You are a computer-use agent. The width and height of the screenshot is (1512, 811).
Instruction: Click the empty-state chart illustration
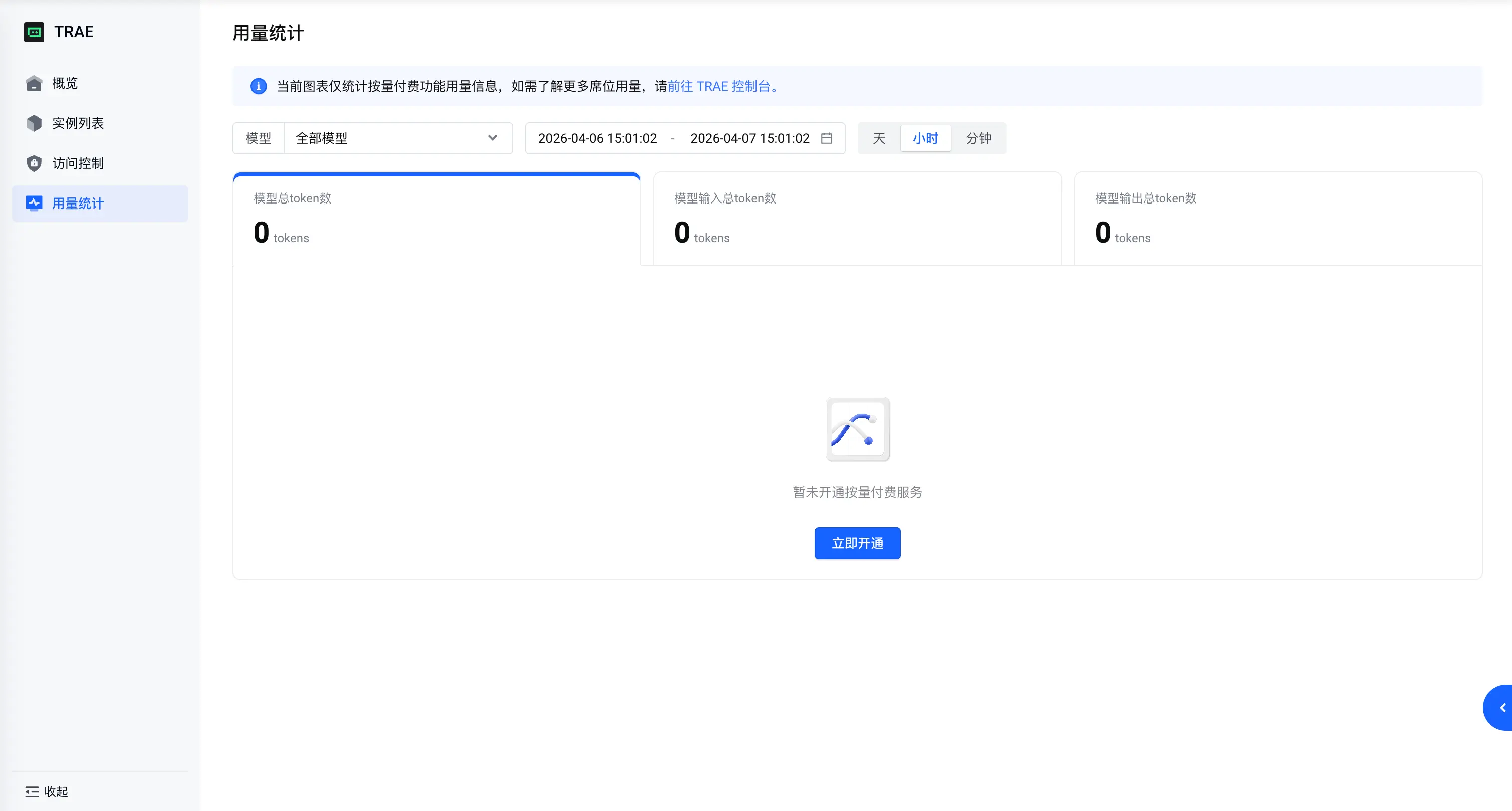pos(857,429)
